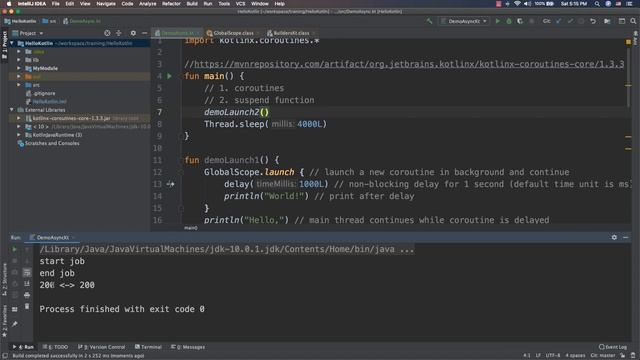640x360 pixels.
Task: Expand the KotlinJavaRuntime library node
Action: pyautogui.click(x=19, y=135)
